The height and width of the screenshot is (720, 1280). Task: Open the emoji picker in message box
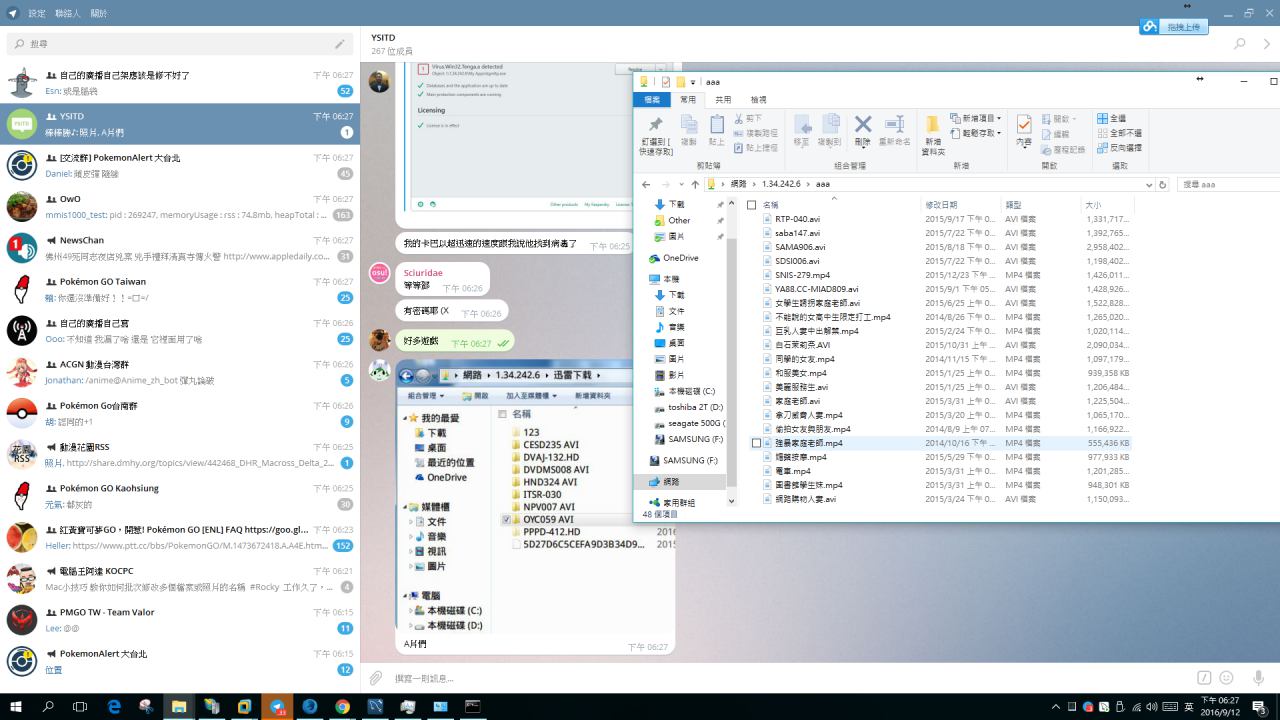click(x=1226, y=678)
